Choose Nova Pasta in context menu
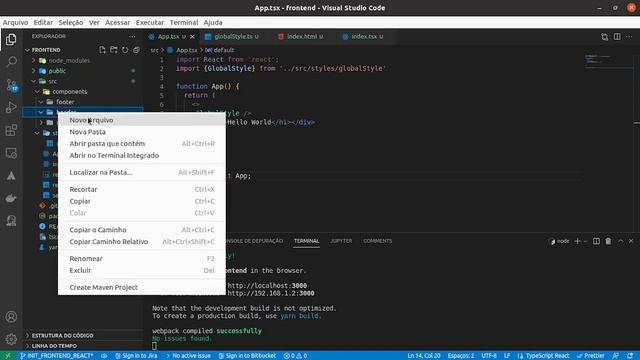Screen dimensions: 640x360 click(142, 132)
